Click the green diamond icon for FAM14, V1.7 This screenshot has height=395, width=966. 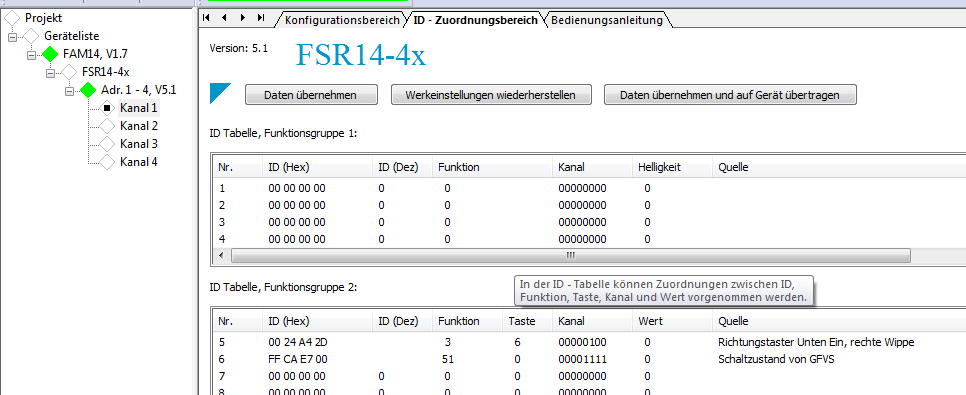click(50, 54)
